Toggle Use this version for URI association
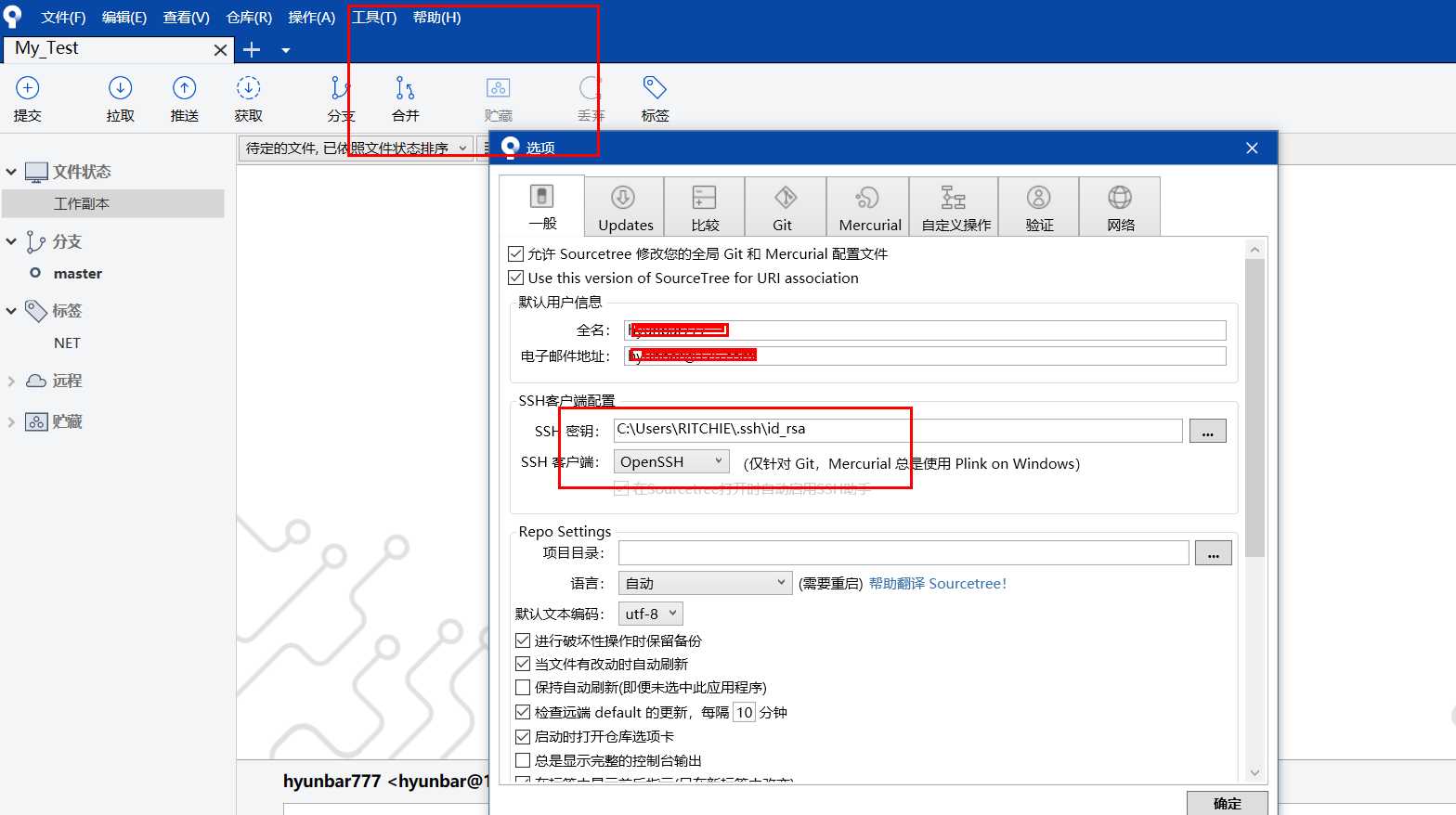The height and width of the screenshot is (815, 1456). pyautogui.click(x=516, y=278)
